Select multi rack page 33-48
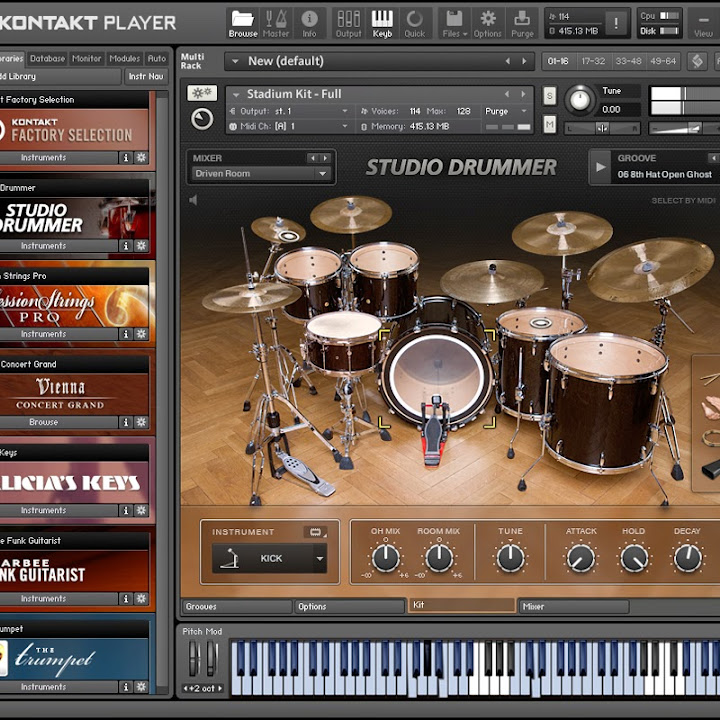 pyautogui.click(x=628, y=61)
